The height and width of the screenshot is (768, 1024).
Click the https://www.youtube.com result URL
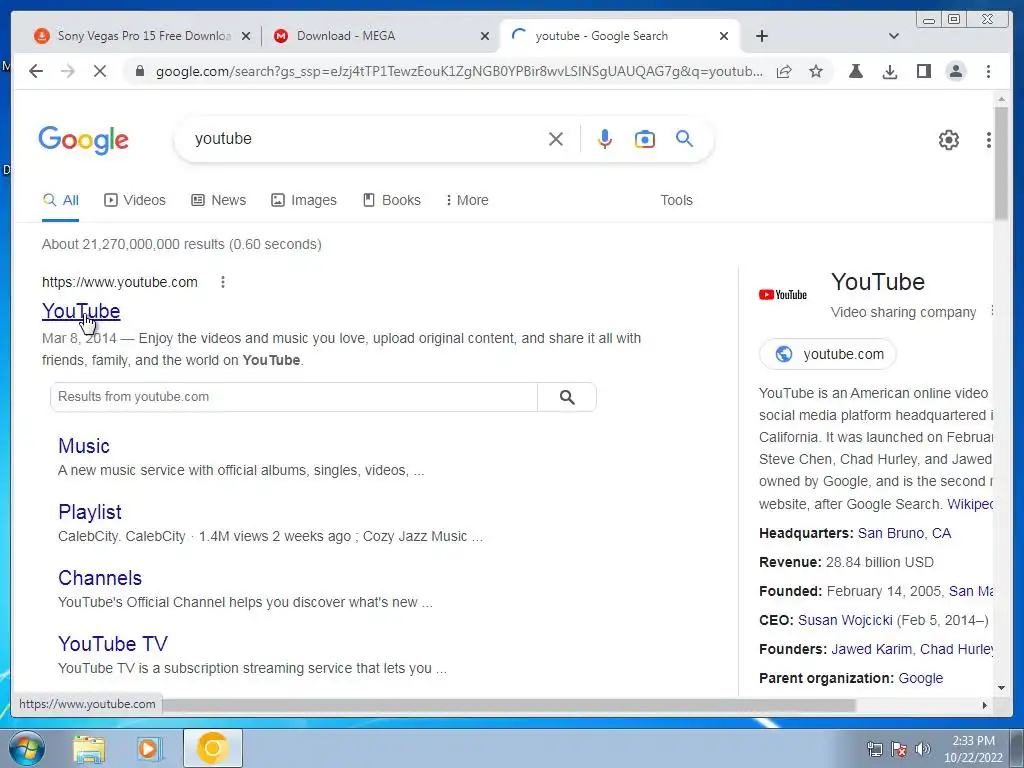[120, 282]
